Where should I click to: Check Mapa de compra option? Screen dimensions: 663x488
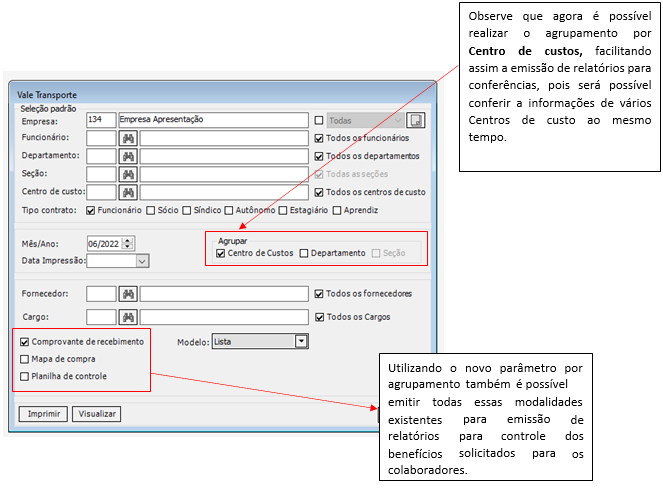[x=25, y=359]
